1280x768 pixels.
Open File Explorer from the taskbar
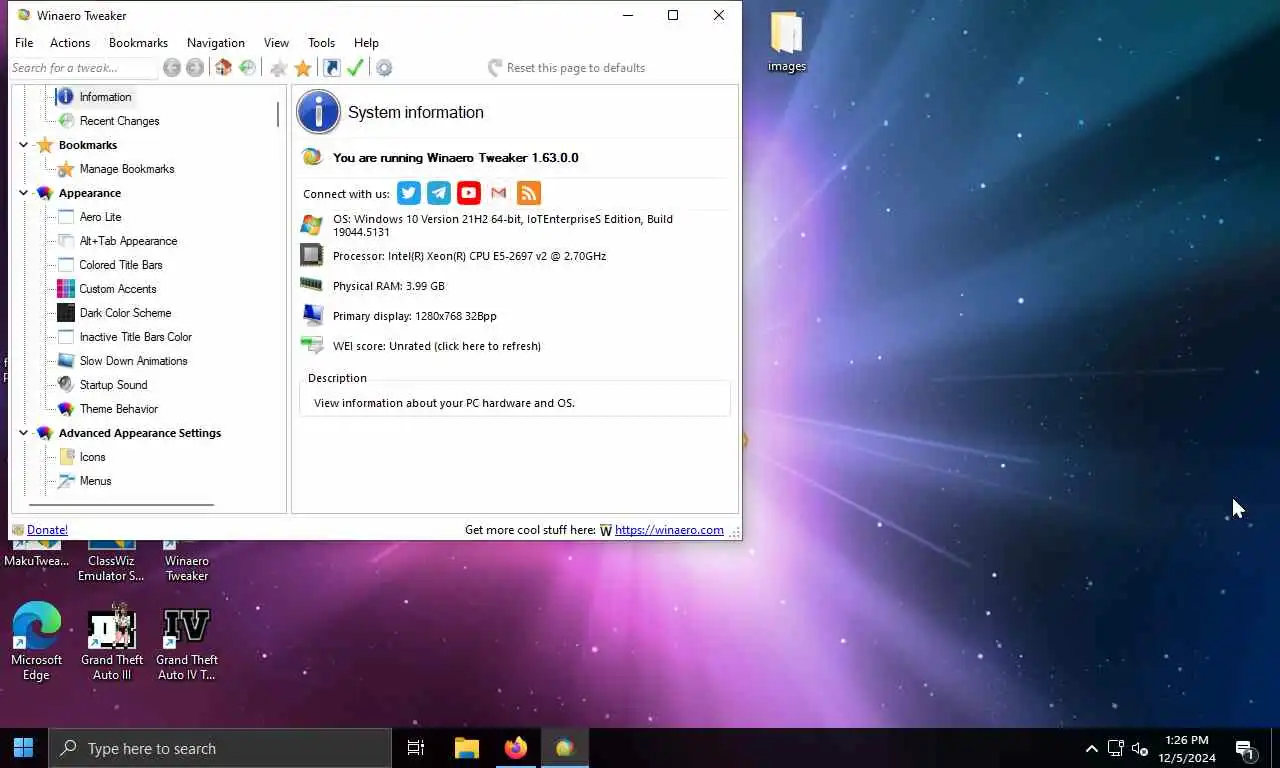[x=466, y=748]
